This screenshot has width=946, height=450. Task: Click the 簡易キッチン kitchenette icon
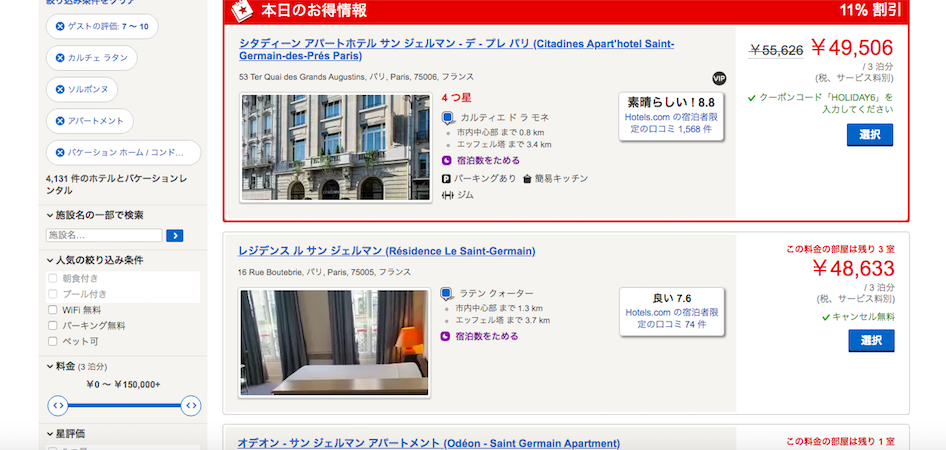527,179
